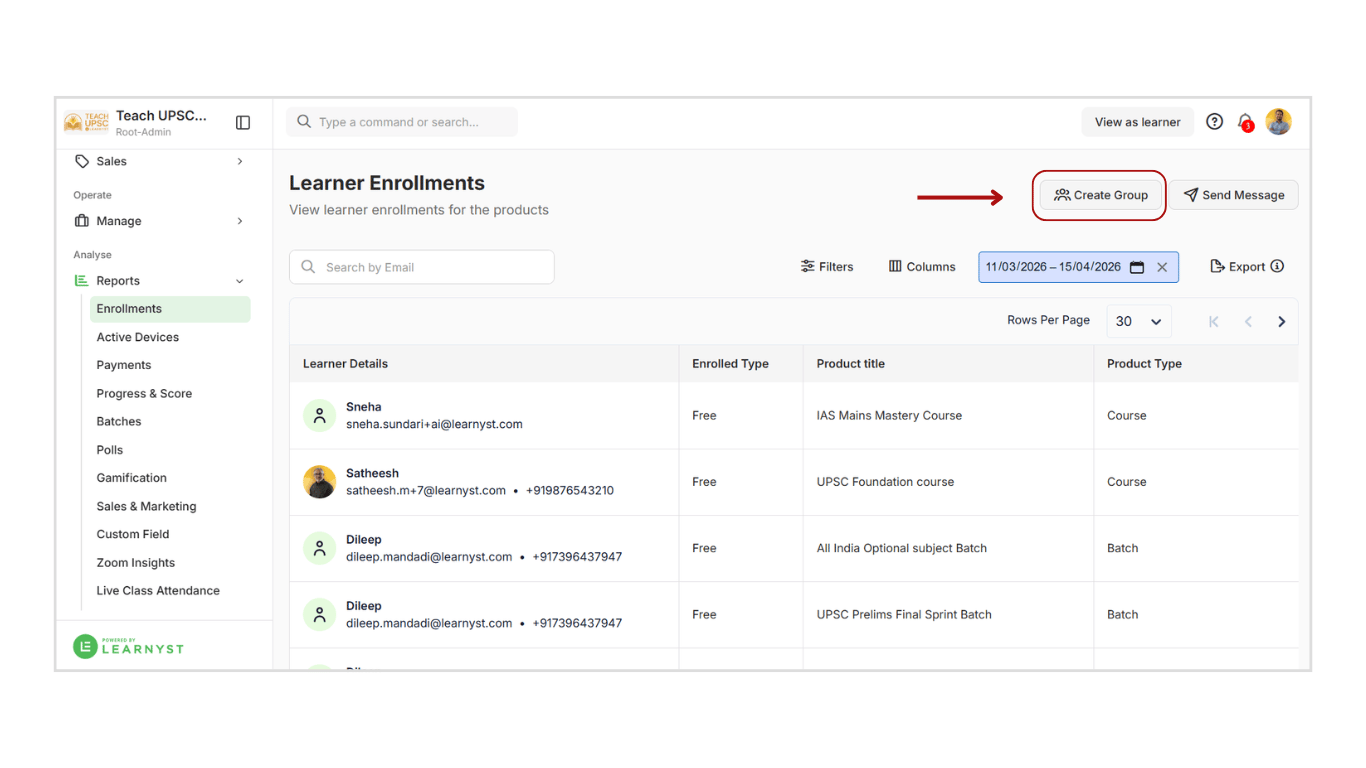Open the Custom Field report

[133, 534]
